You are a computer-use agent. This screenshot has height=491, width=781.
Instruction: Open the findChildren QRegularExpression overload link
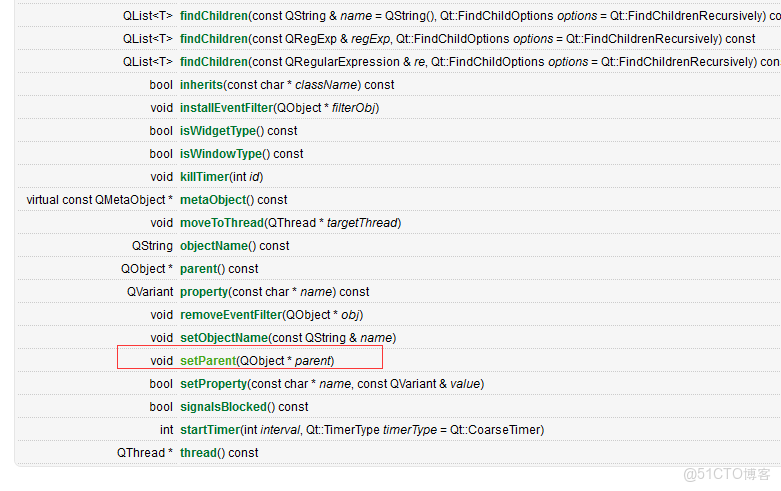214,62
